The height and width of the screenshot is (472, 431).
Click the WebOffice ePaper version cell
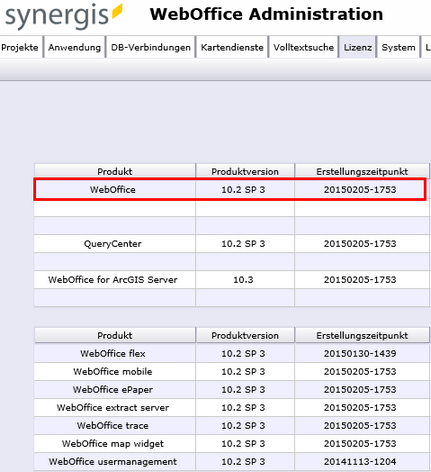(245, 389)
